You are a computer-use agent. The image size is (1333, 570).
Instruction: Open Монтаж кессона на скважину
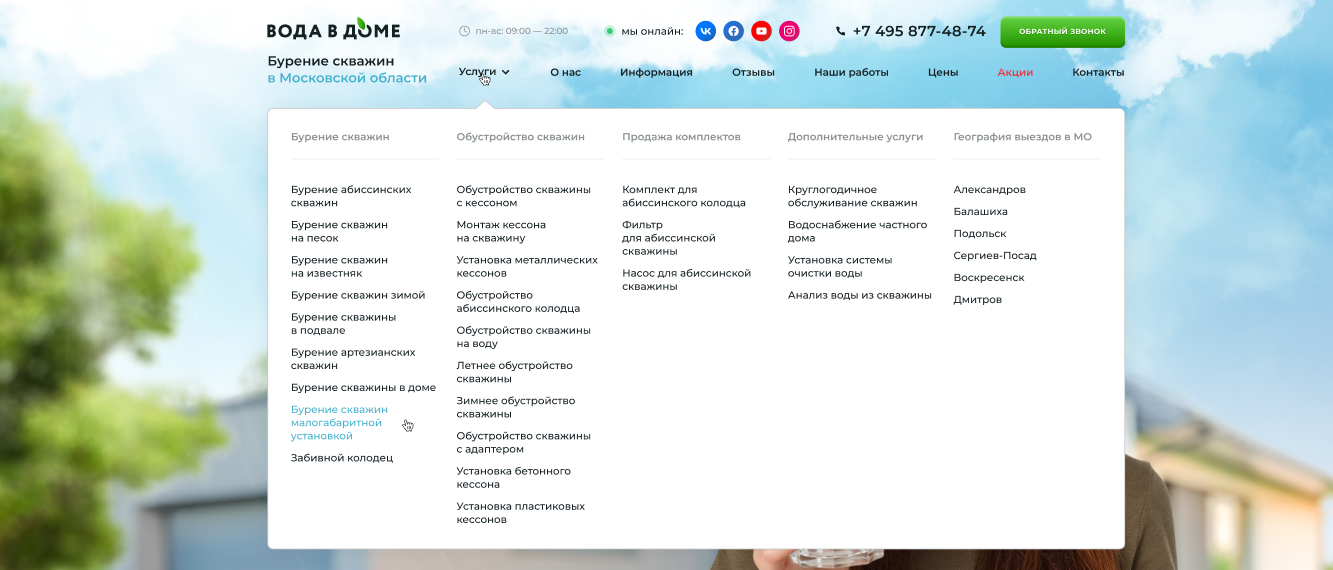[x=501, y=231]
